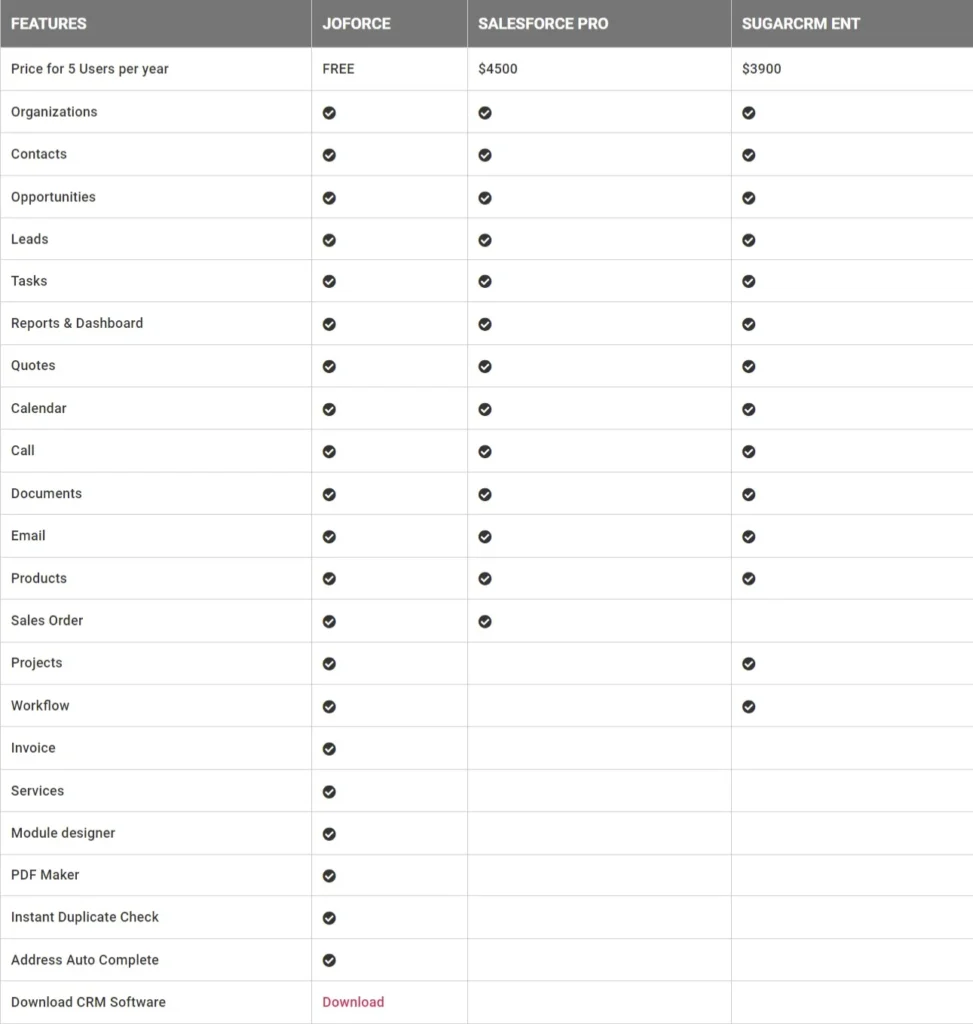Click SugarCRM checkmark in Opportunities row
Screen dimensions: 973x1024
[x=749, y=198]
